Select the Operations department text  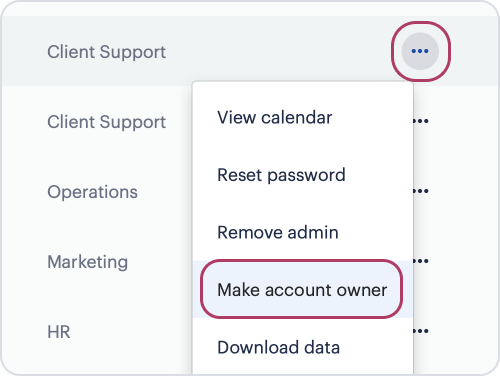coord(92,192)
